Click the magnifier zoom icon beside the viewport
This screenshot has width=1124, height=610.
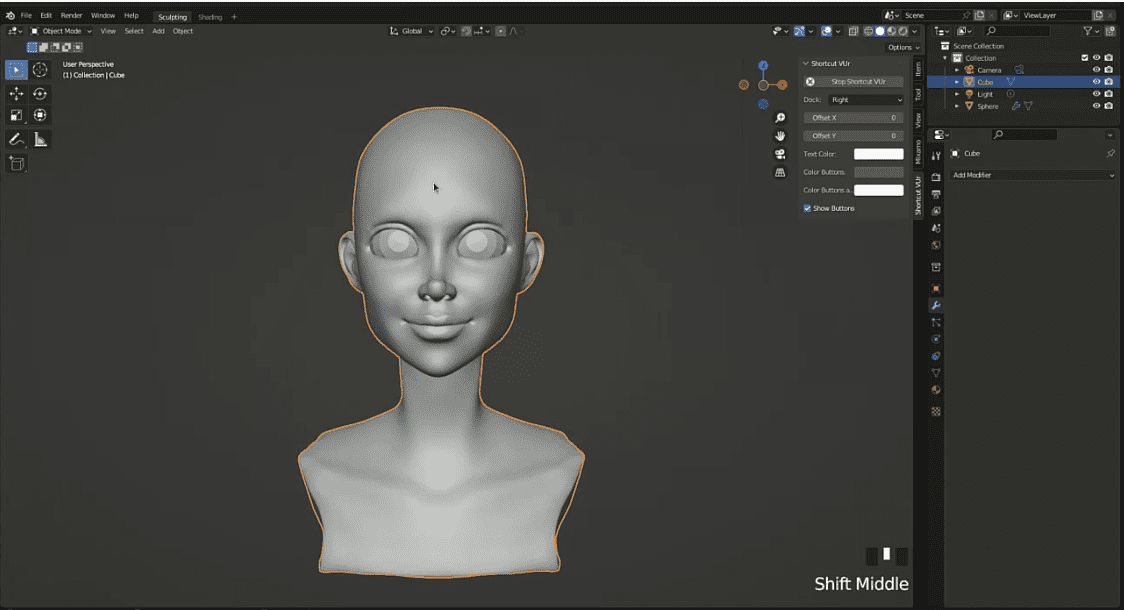pyautogui.click(x=780, y=116)
